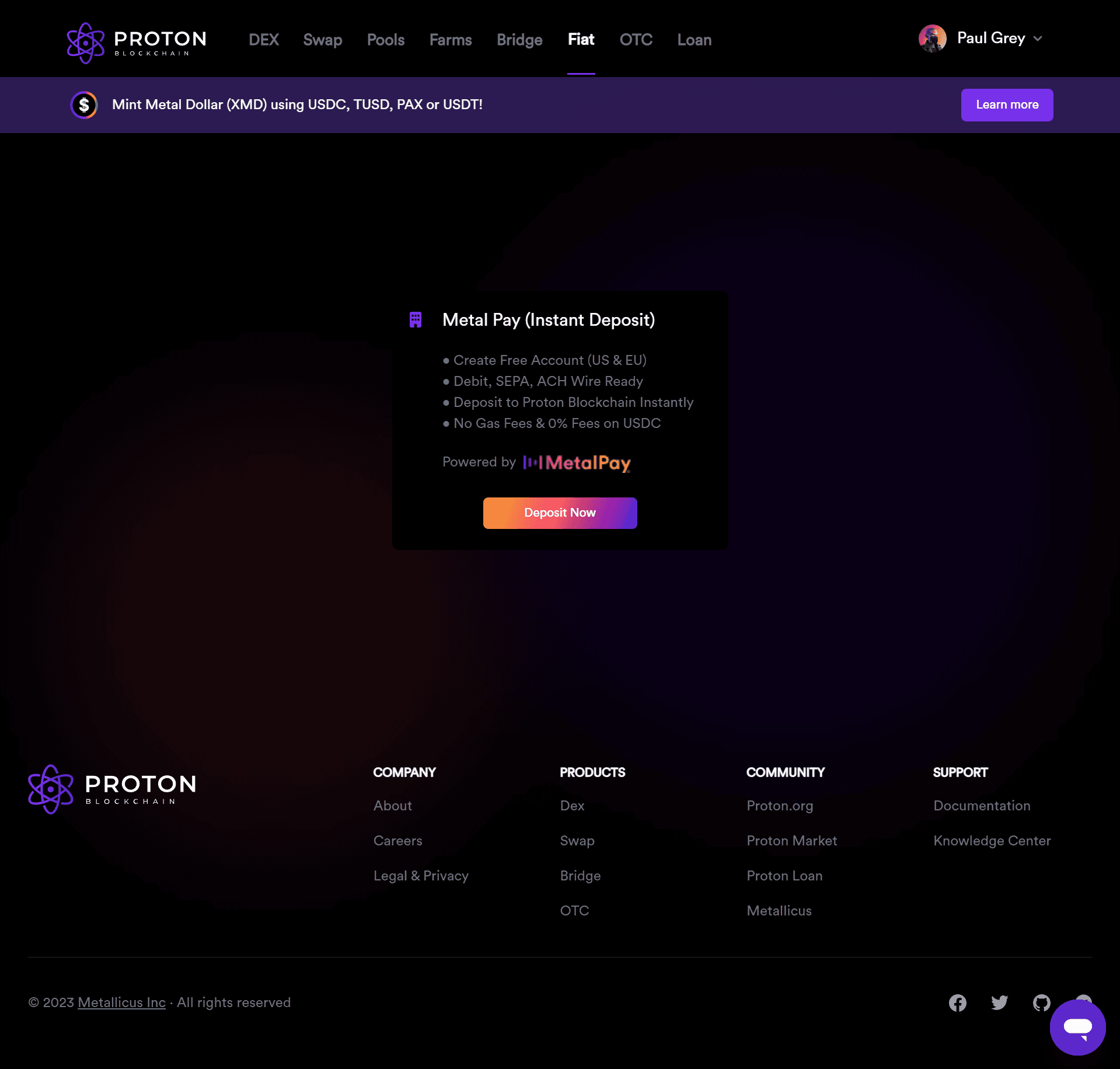The height and width of the screenshot is (1069, 1120).
Task: Open the Twitter bird icon
Action: tap(999, 1003)
